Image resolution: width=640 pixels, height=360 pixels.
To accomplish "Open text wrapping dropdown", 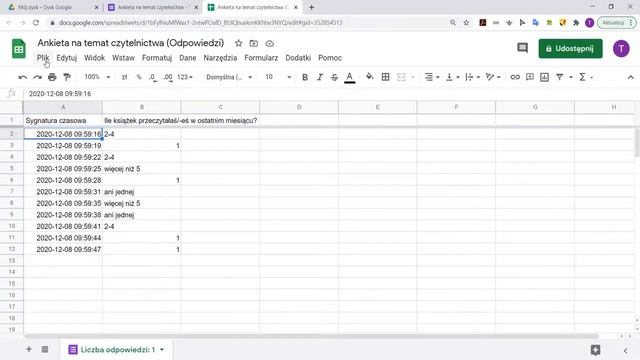I will 473,77.
